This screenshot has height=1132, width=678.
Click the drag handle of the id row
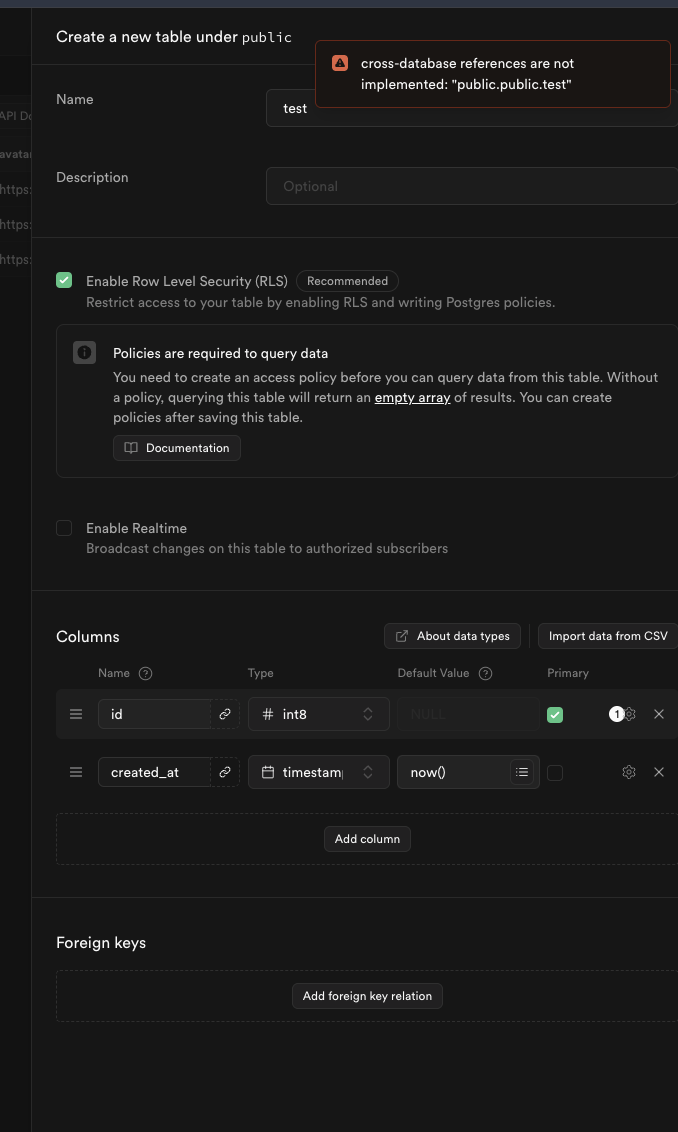coord(76,714)
